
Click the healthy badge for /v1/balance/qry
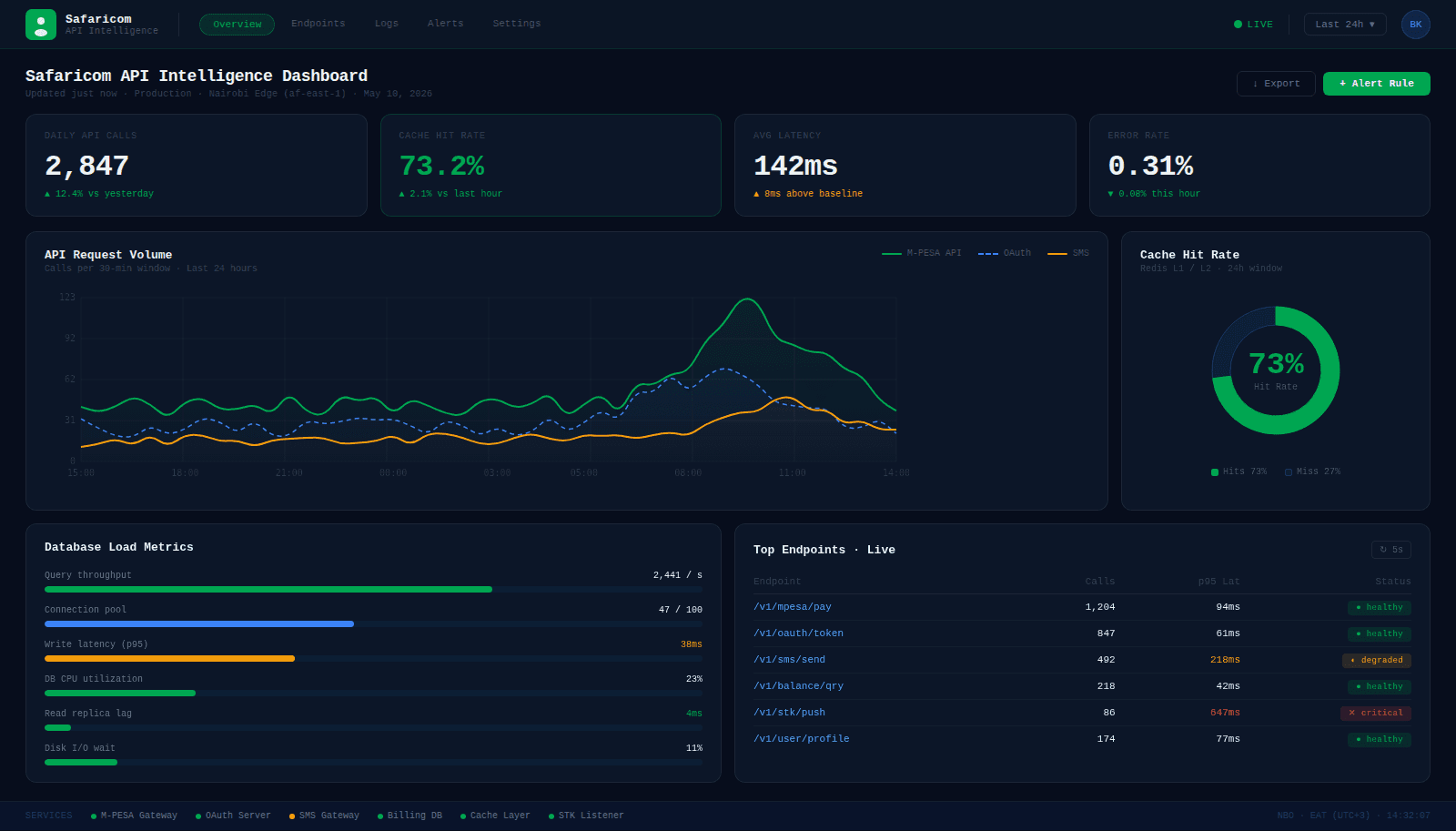[1380, 686]
